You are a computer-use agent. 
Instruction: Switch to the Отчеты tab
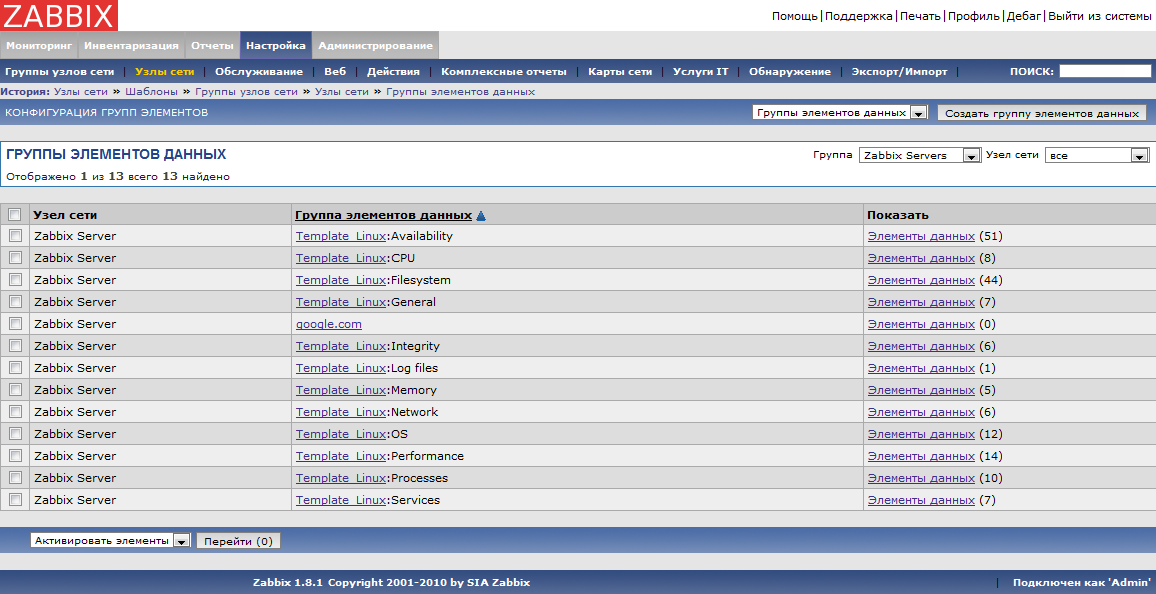click(212, 46)
